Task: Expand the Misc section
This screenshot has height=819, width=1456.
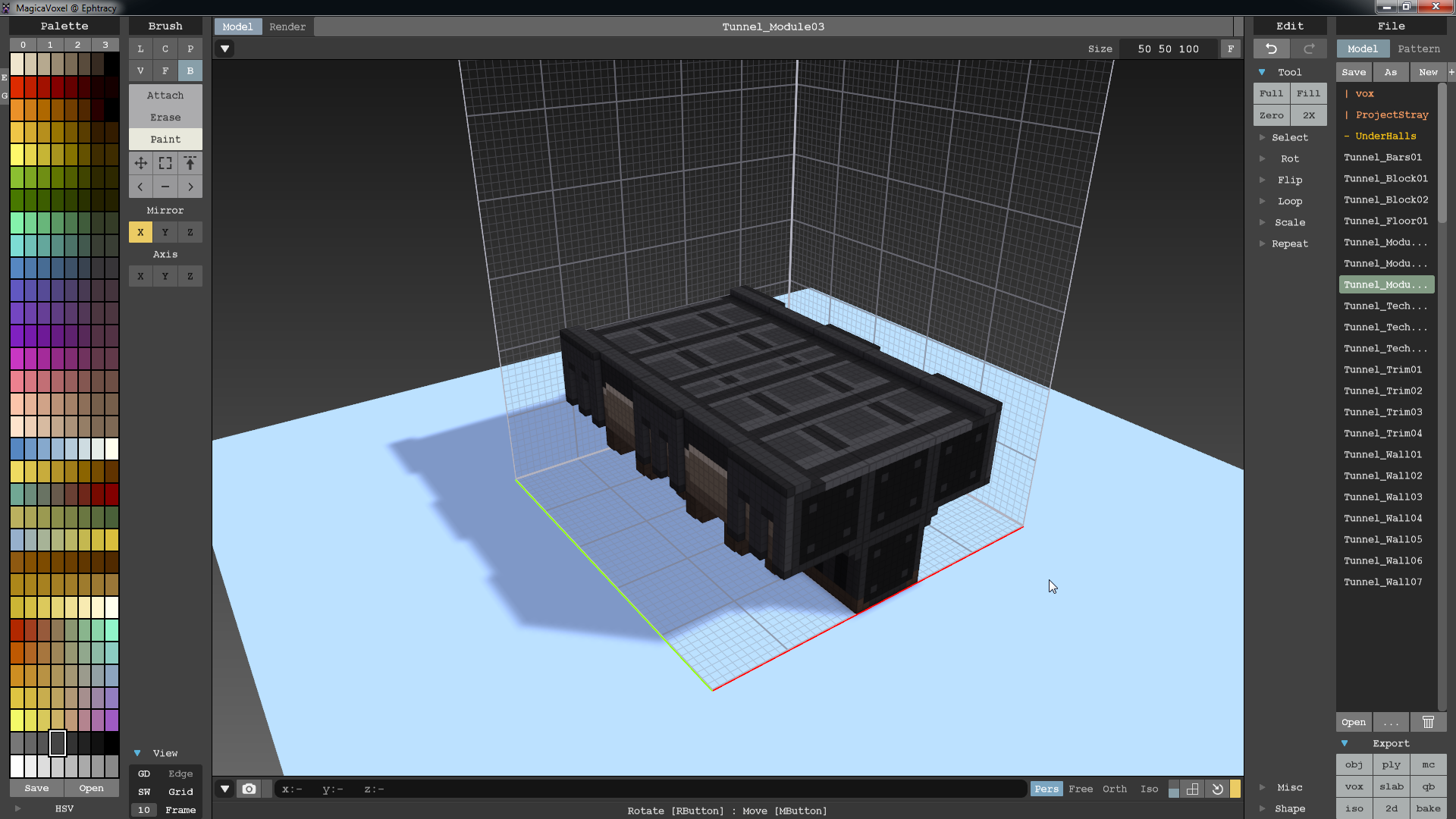Action: pyautogui.click(x=1262, y=787)
